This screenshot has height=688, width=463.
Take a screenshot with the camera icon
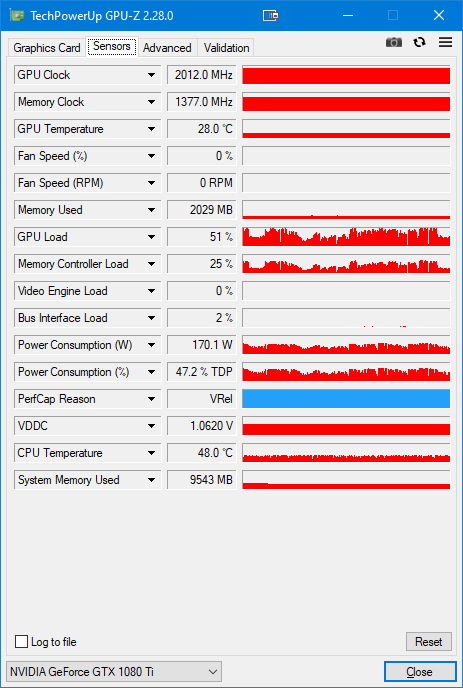click(x=394, y=42)
